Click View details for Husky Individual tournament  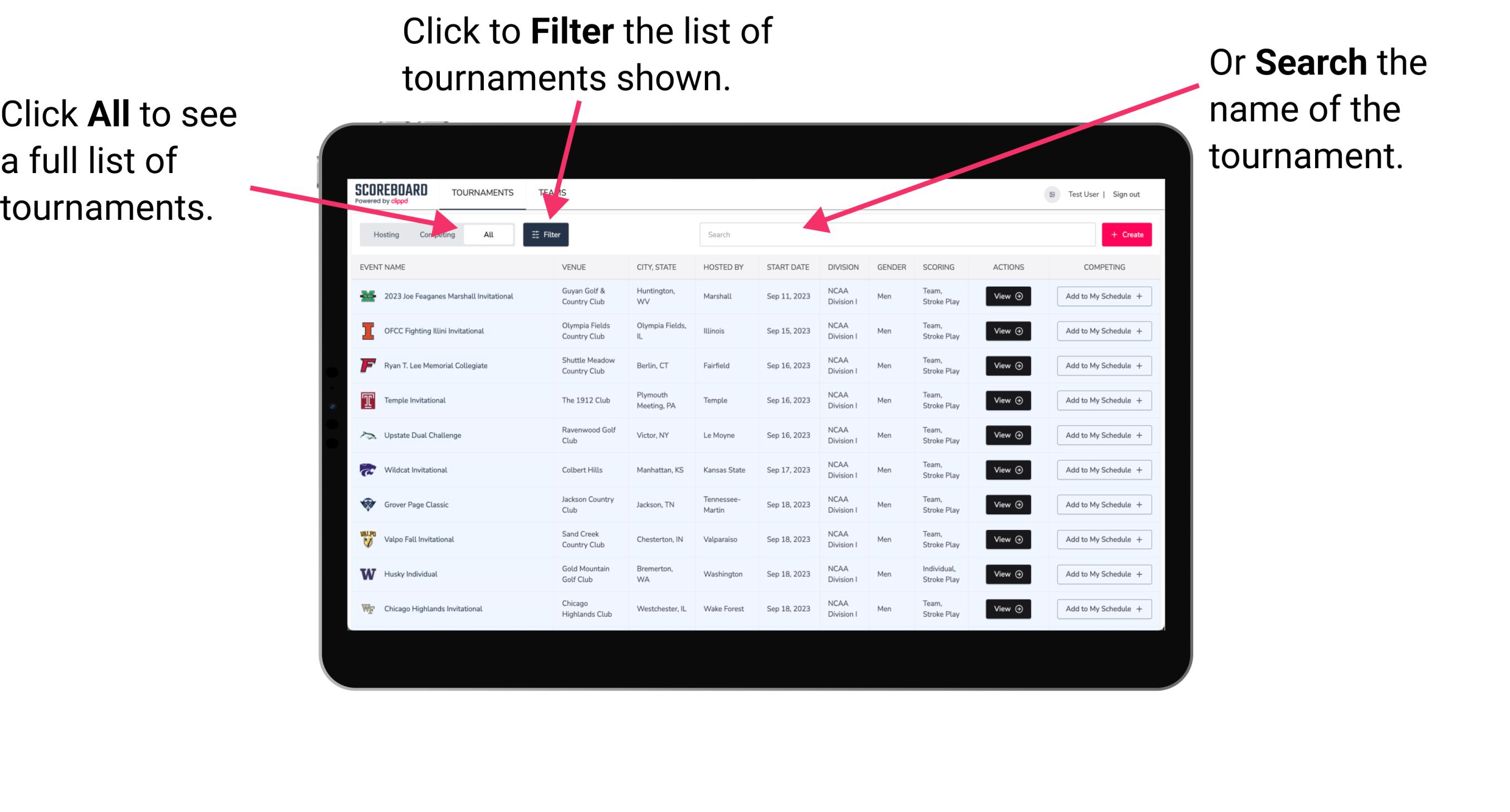[1006, 573]
